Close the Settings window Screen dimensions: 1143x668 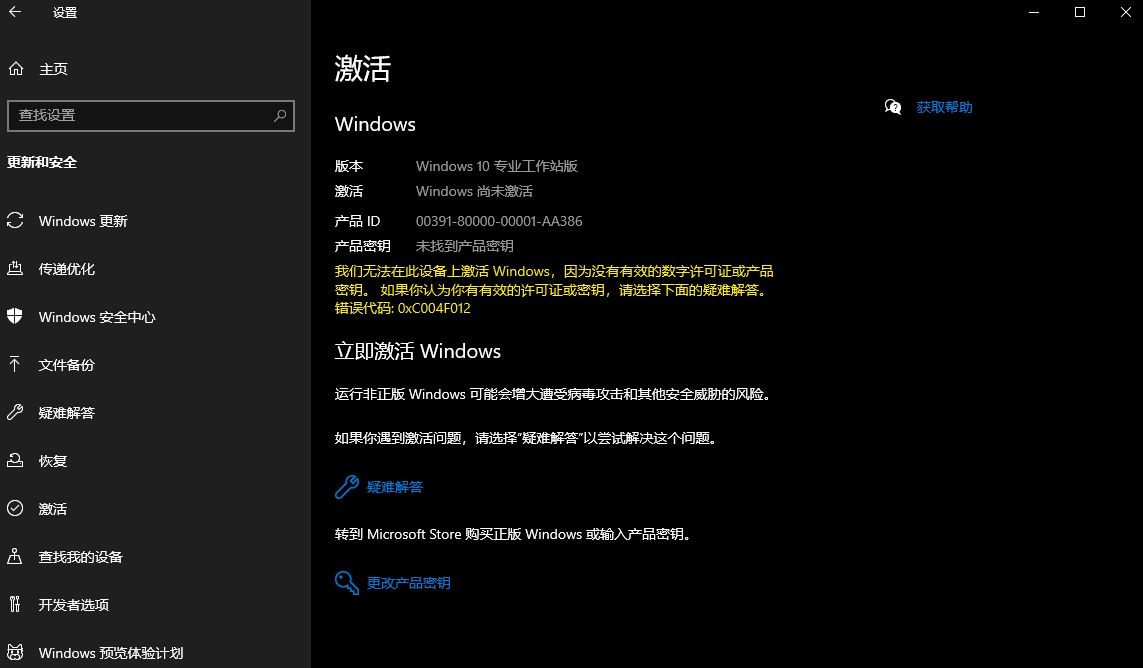click(1126, 12)
